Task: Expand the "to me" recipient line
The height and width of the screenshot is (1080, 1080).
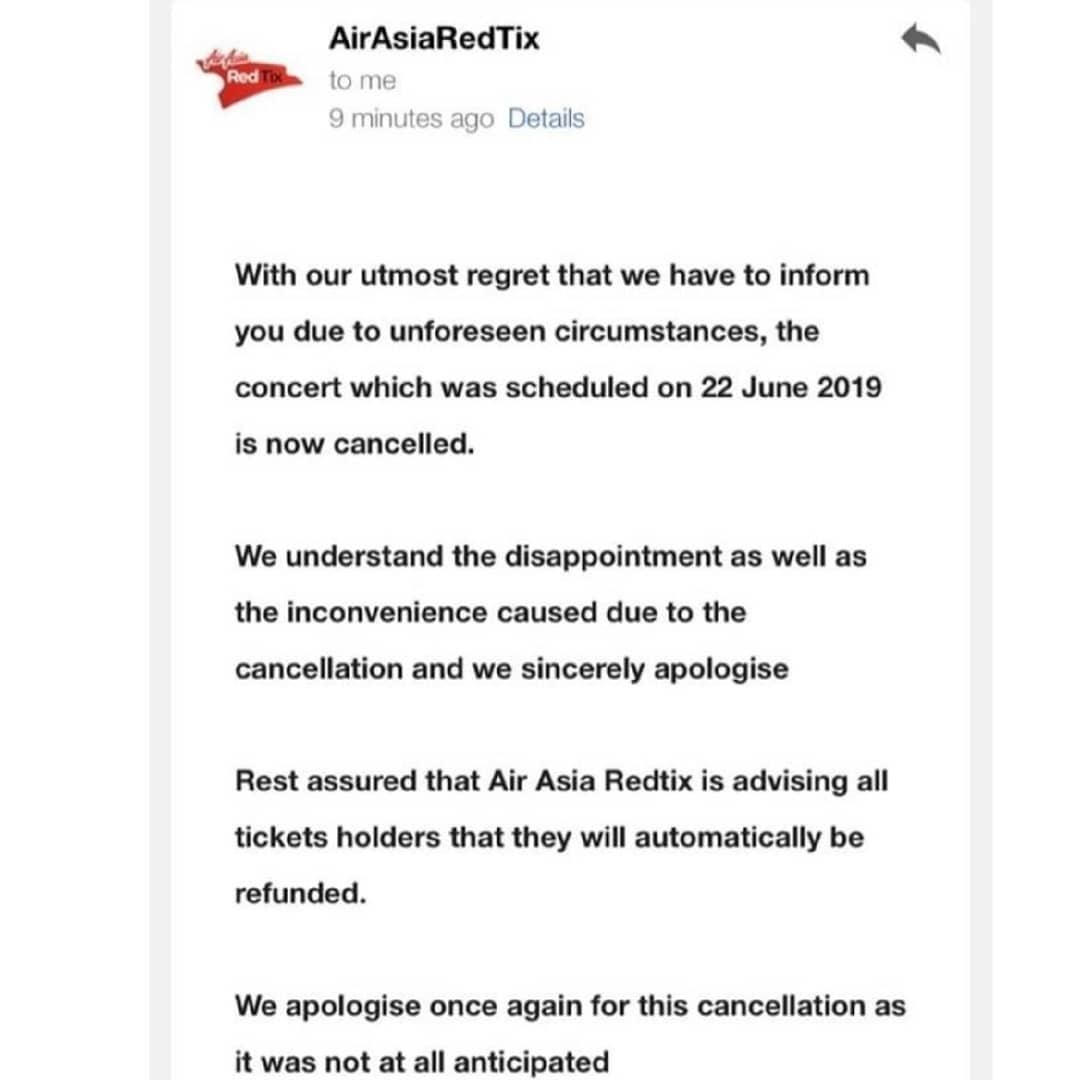Action: tap(362, 81)
